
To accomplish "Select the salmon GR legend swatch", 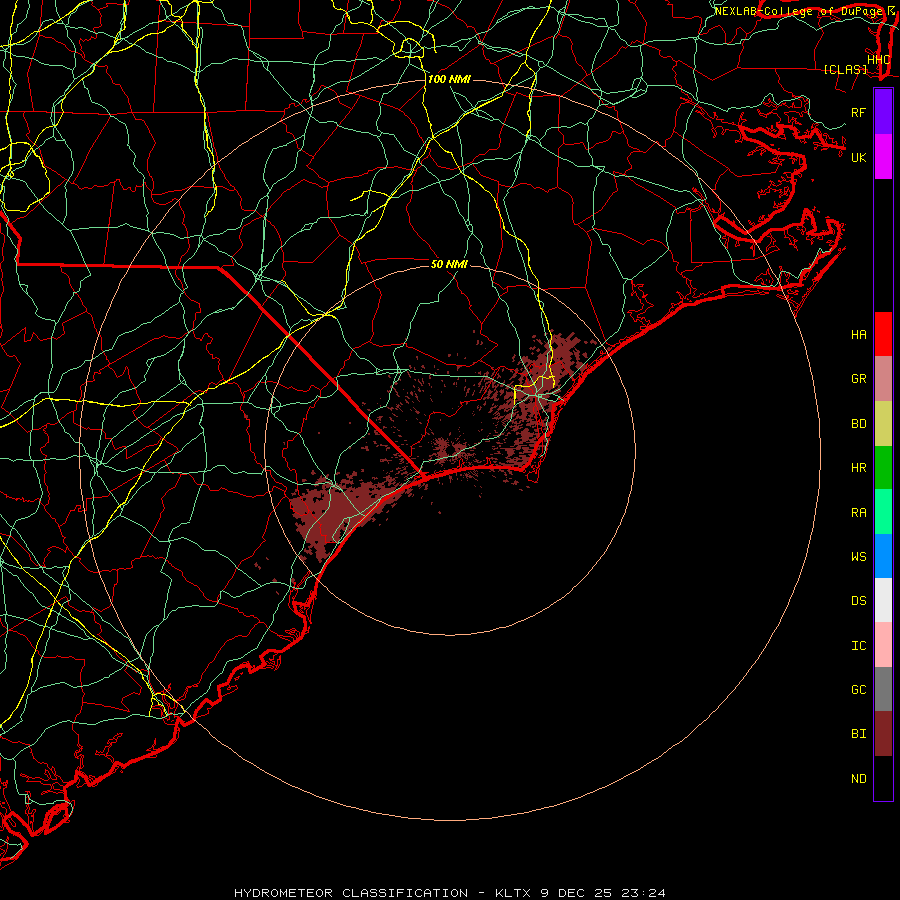I will point(883,379).
